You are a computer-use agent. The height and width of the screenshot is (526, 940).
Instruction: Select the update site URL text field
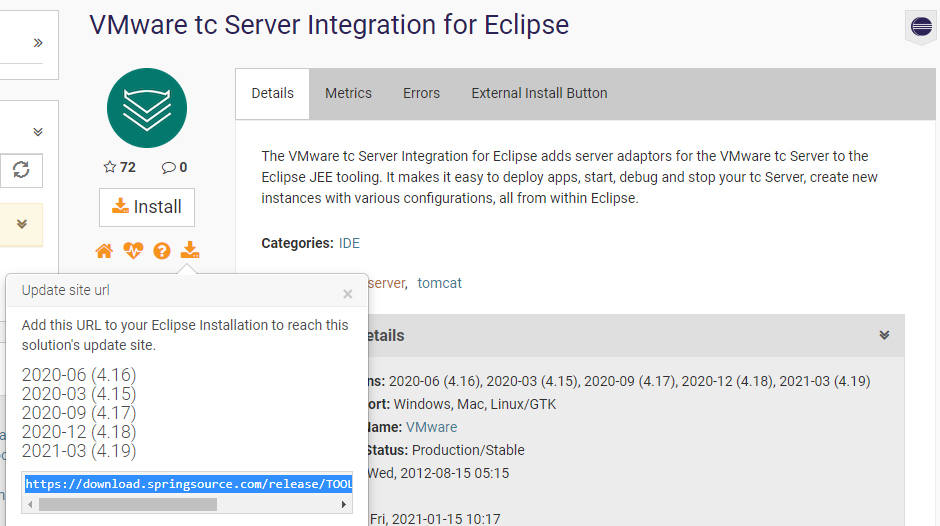click(187, 484)
